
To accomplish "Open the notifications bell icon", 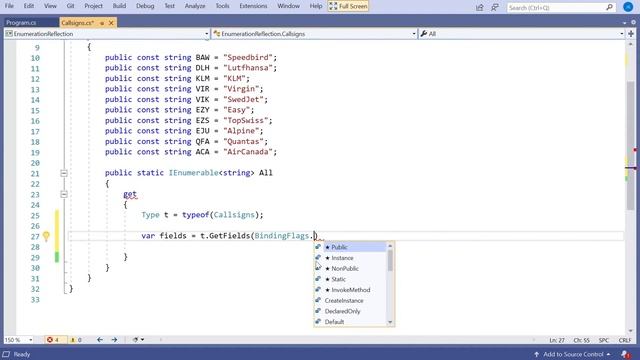I will pos(626,354).
